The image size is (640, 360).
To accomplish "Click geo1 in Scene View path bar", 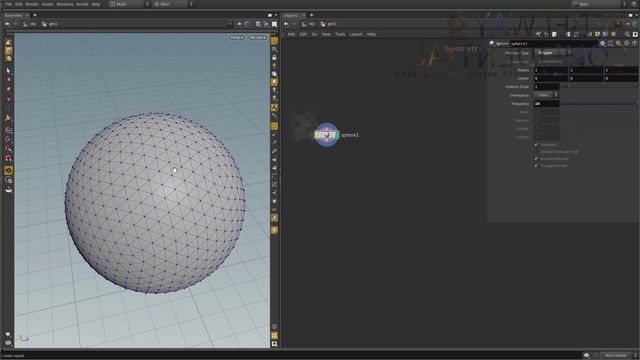I will pyautogui.click(x=50, y=24).
